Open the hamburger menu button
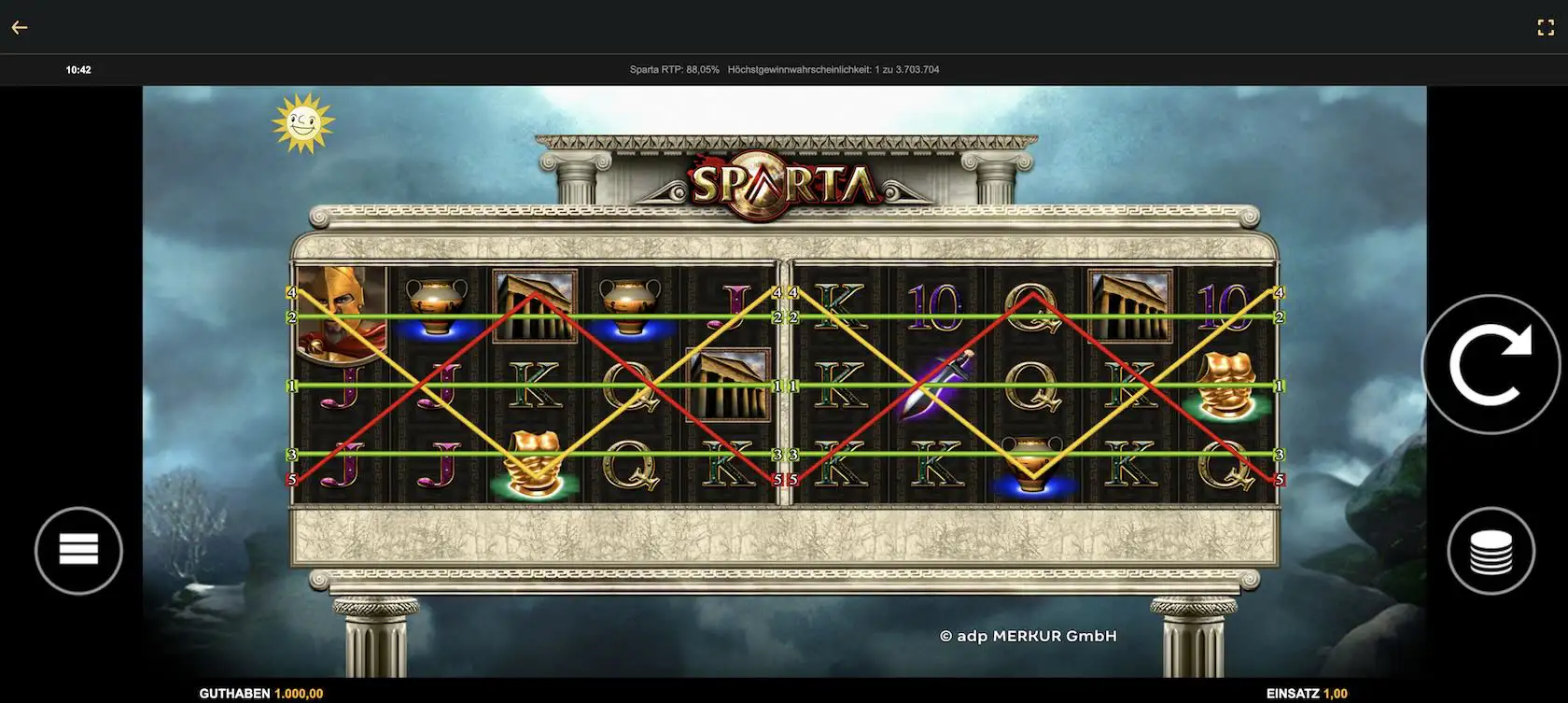The width and height of the screenshot is (1568, 703). (x=78, y=551)
